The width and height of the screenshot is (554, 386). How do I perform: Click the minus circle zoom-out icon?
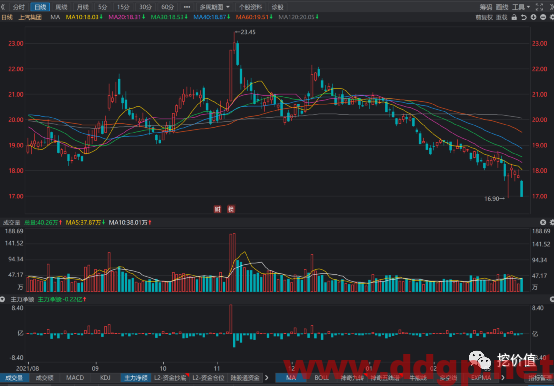click(x=543, y=17)
